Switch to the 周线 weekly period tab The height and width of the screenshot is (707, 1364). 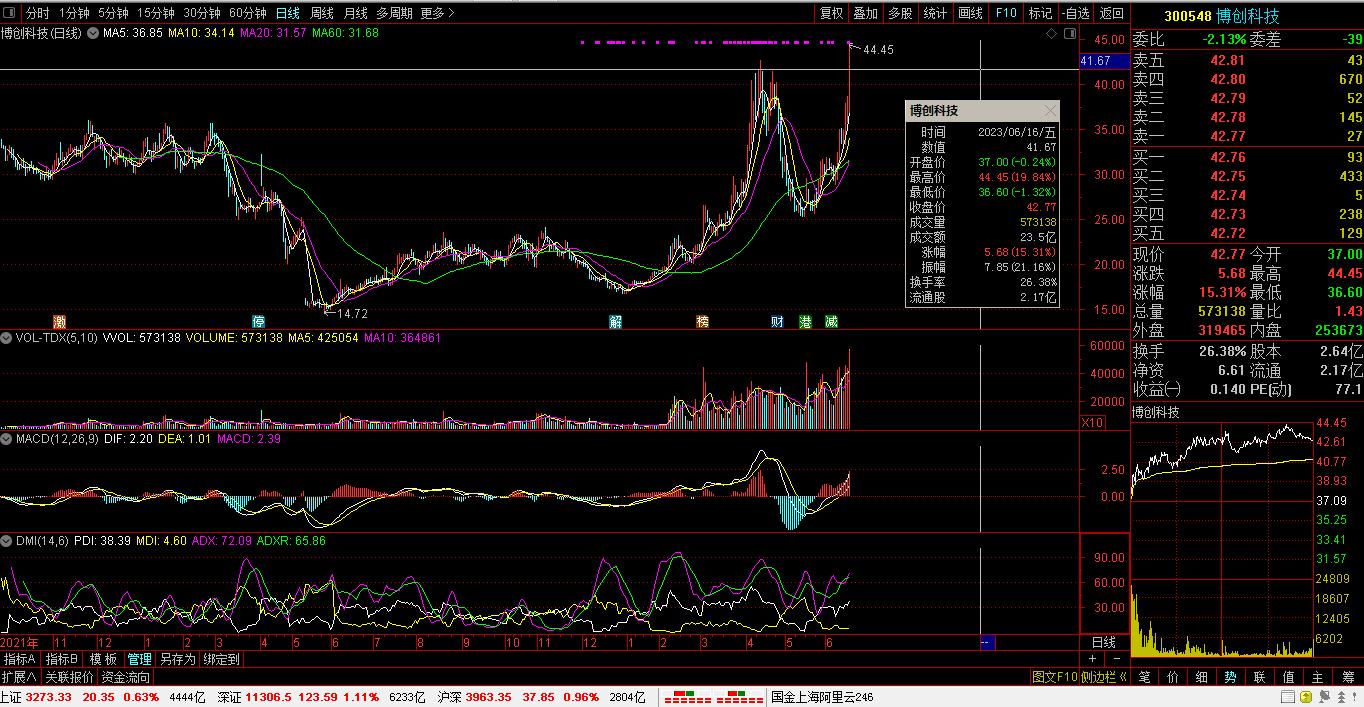321,13
